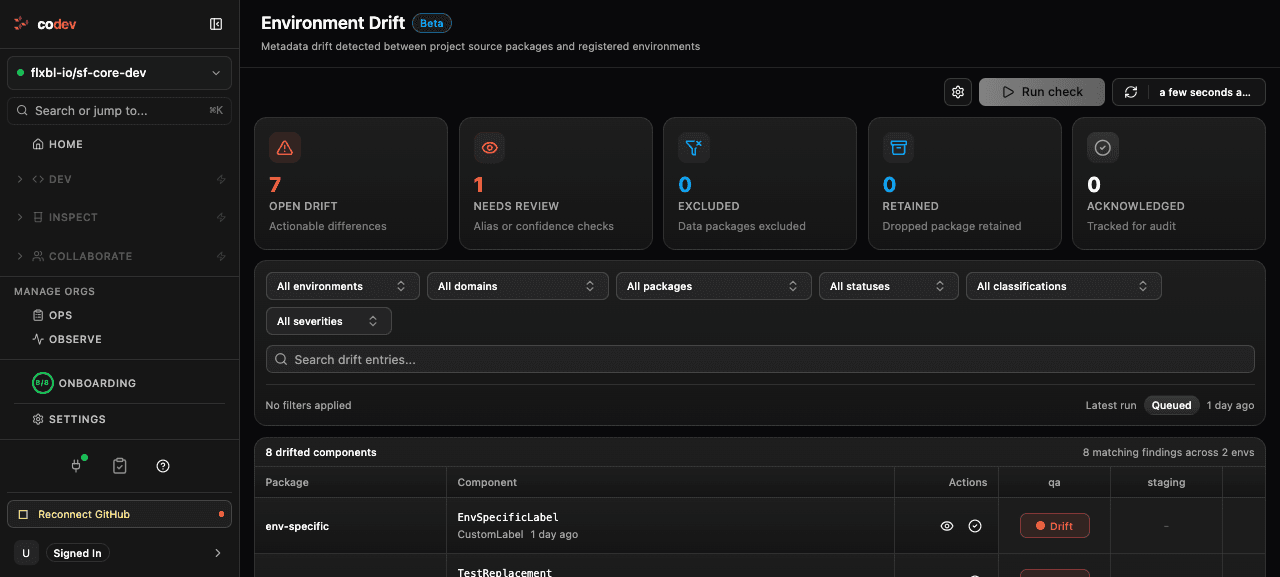Click the staging column header

1166,482
